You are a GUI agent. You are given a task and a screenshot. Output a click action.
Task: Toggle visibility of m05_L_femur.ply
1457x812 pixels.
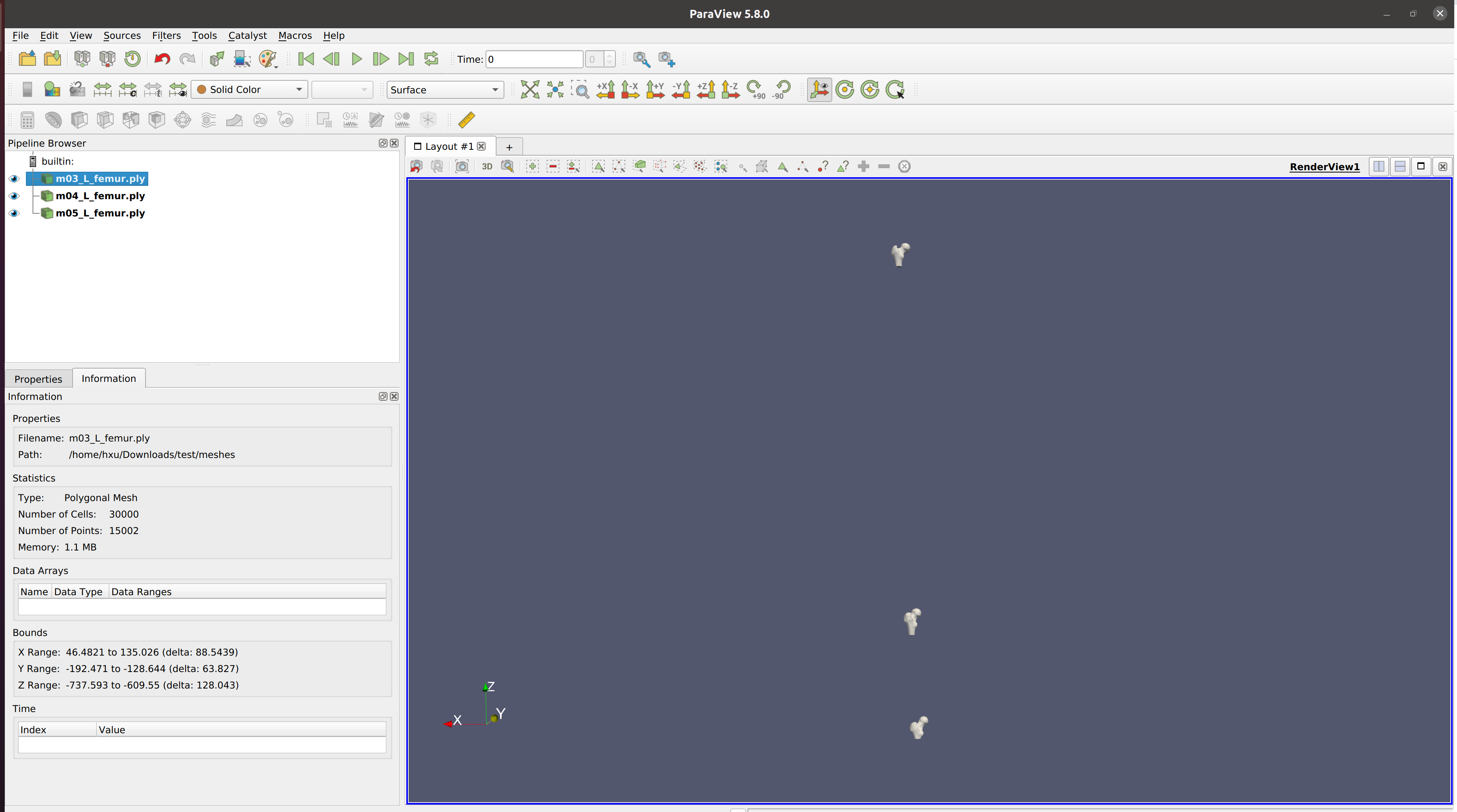tap(14, 213)
